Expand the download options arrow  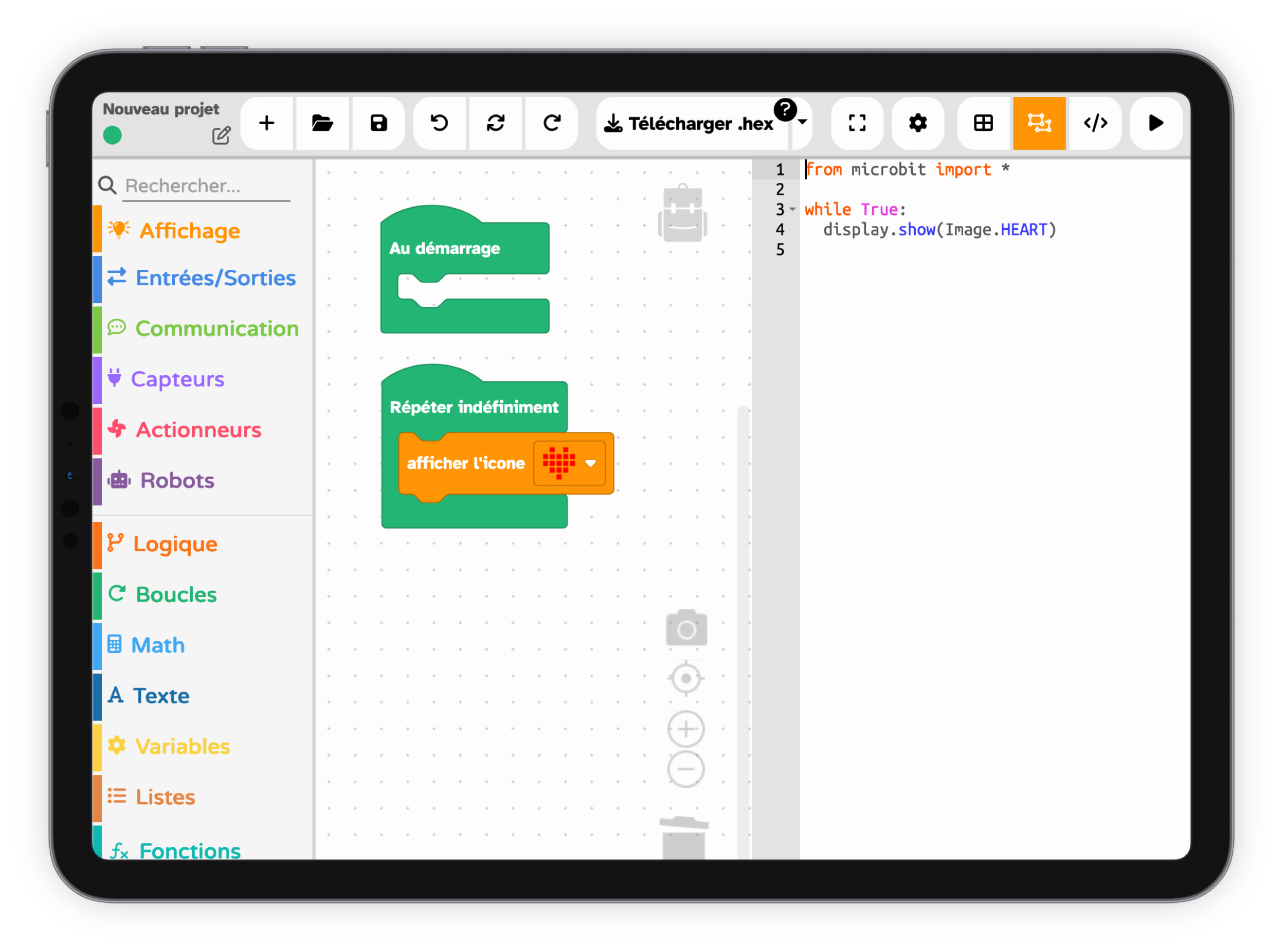(x=802, y=122)
